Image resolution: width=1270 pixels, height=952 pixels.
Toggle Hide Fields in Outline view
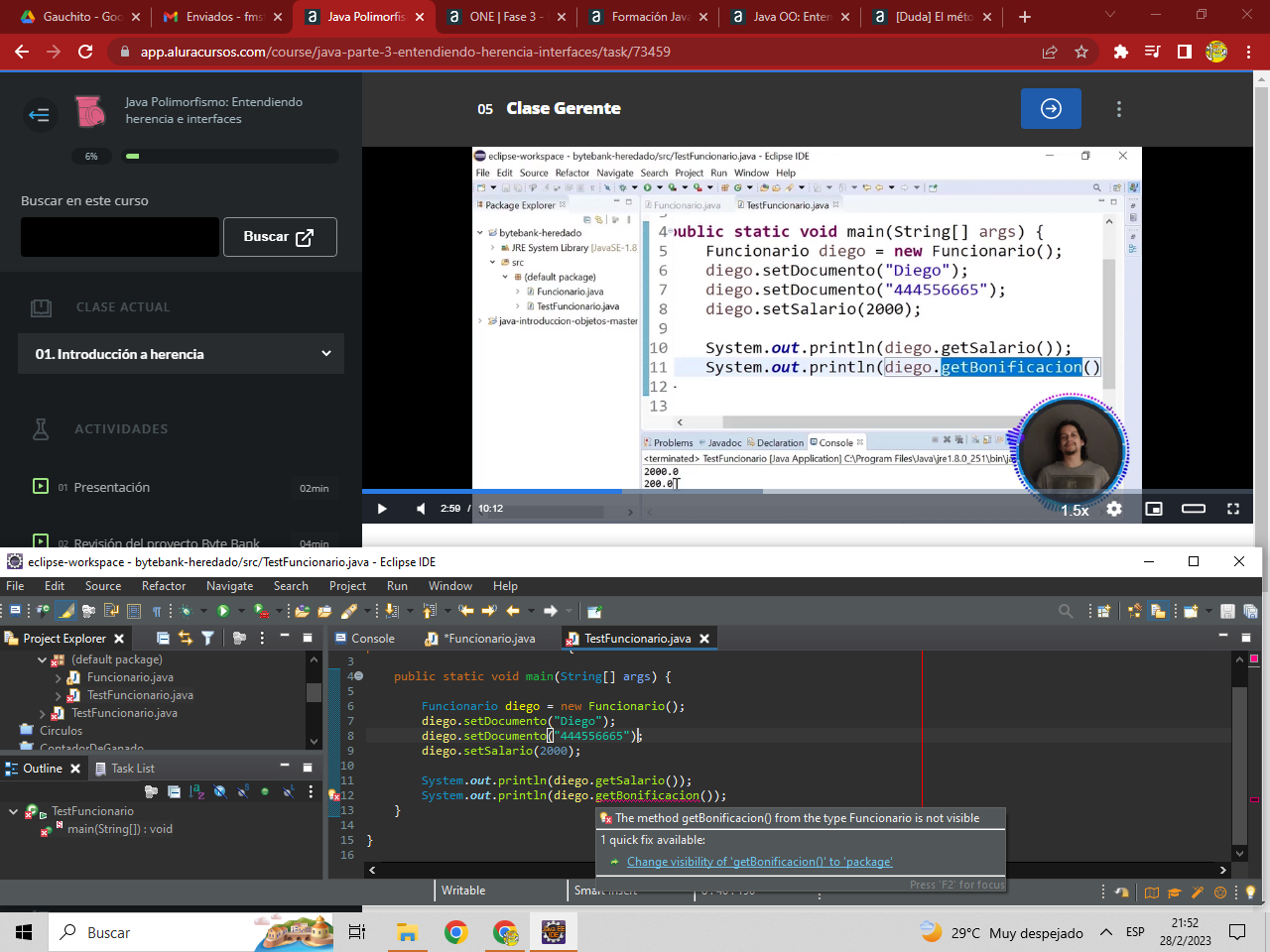pyautogui.click(x=219, y=791)
